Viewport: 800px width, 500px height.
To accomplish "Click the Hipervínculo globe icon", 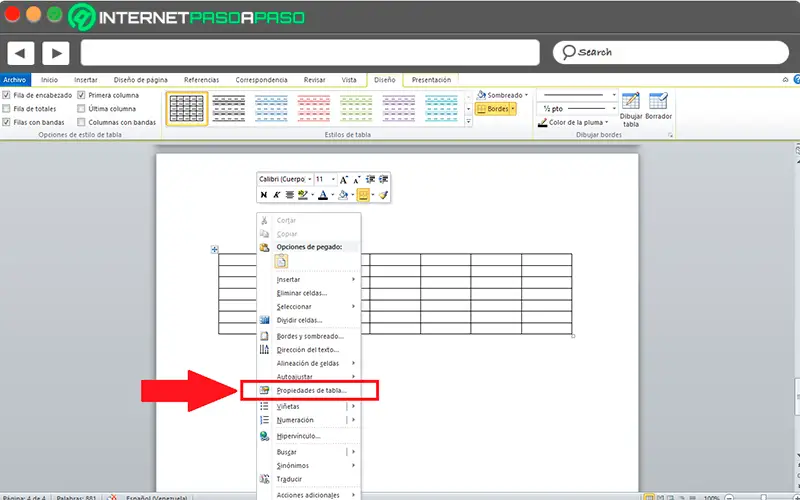I will click(264, 436).
